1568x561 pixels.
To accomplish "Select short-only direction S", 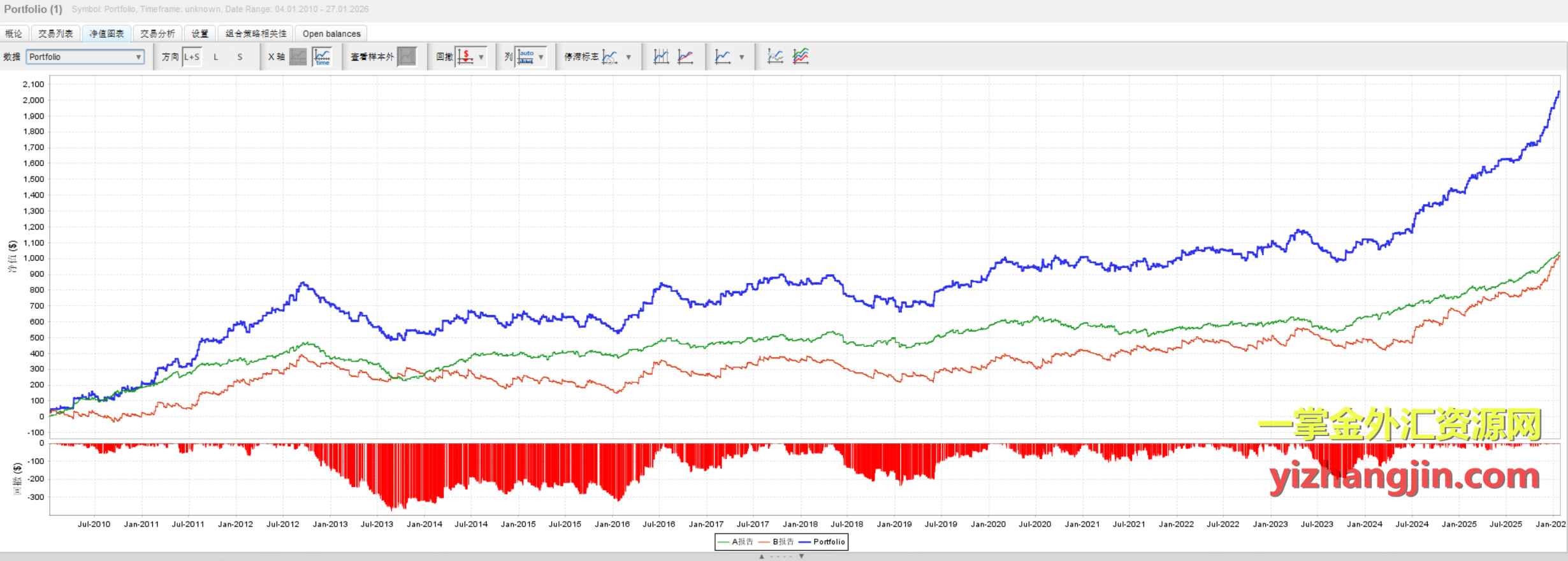I will click(x=240, y=57).
